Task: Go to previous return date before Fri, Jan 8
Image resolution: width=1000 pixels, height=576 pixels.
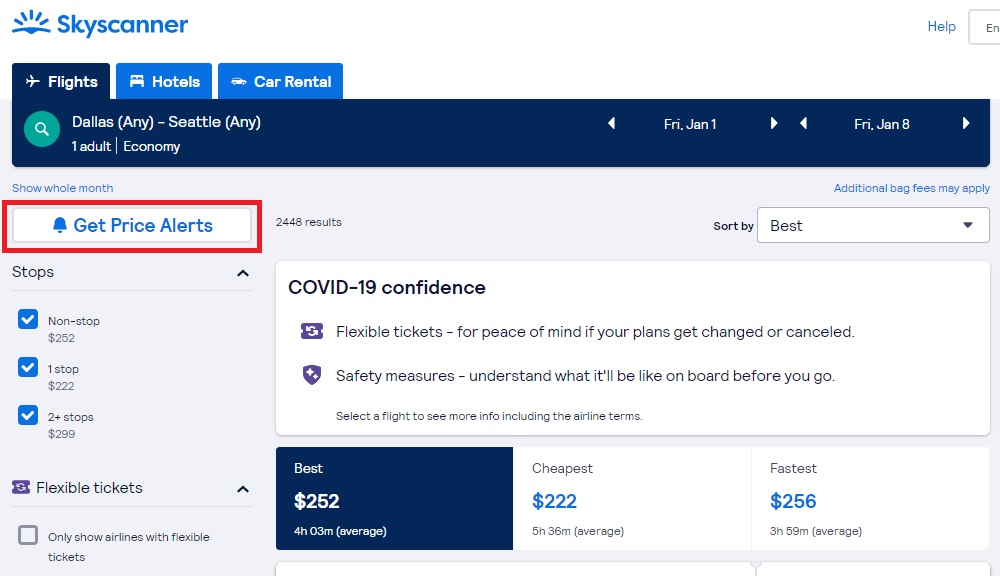Action: coord(804,123)
